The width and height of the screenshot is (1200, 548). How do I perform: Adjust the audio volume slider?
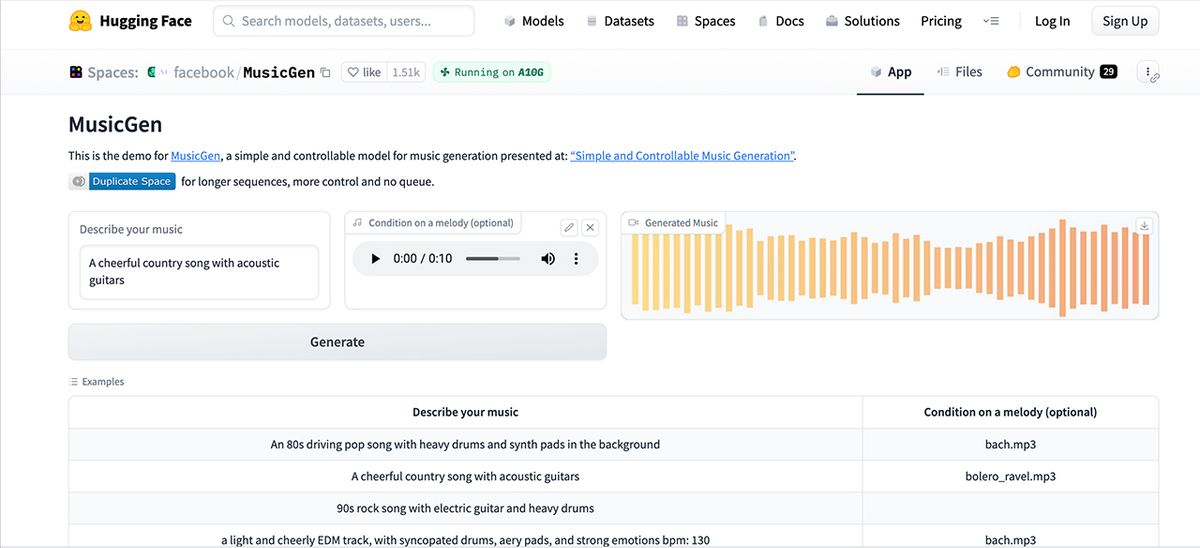493,259
